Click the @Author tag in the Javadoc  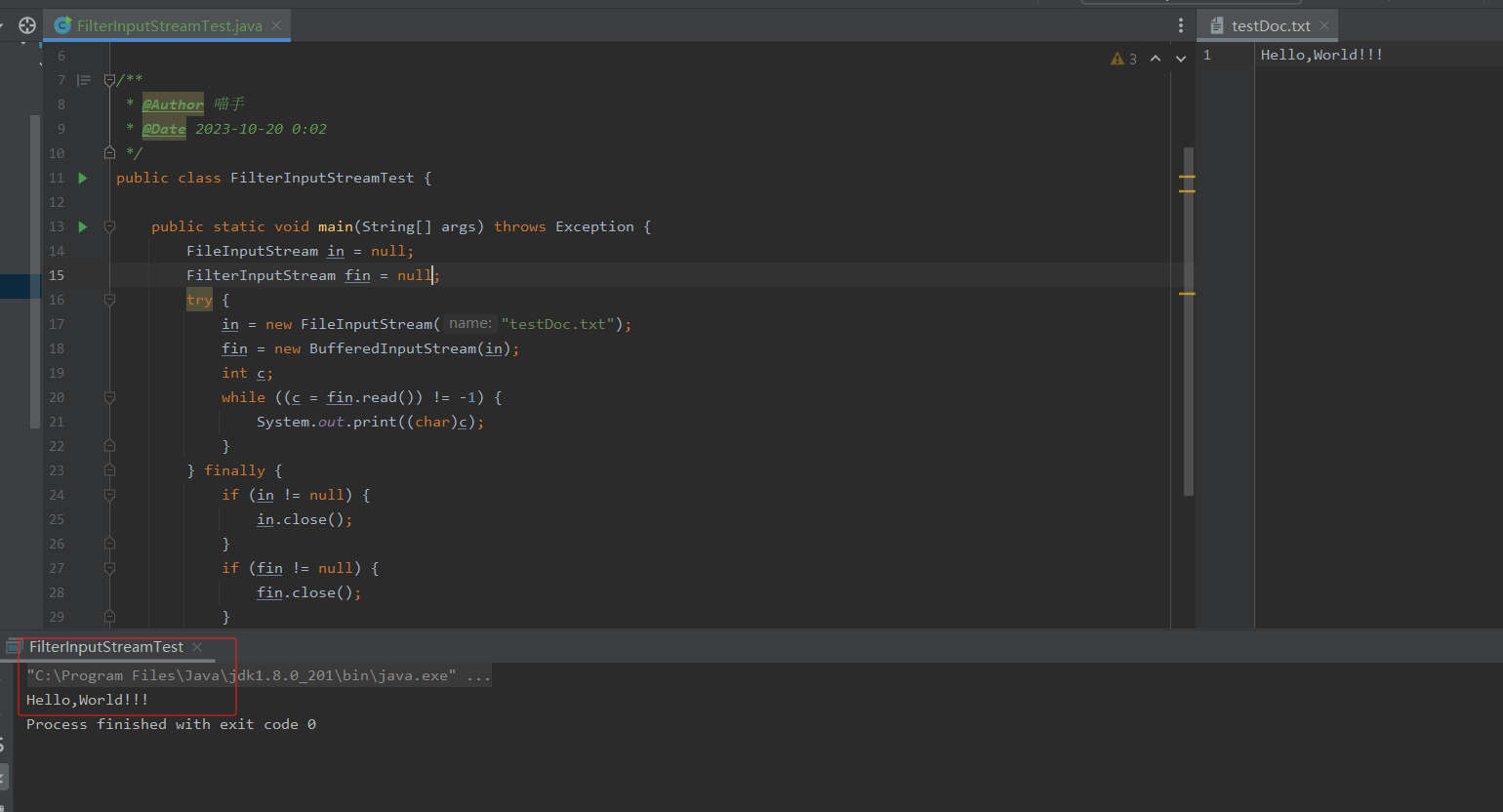(x=173, y=104)
